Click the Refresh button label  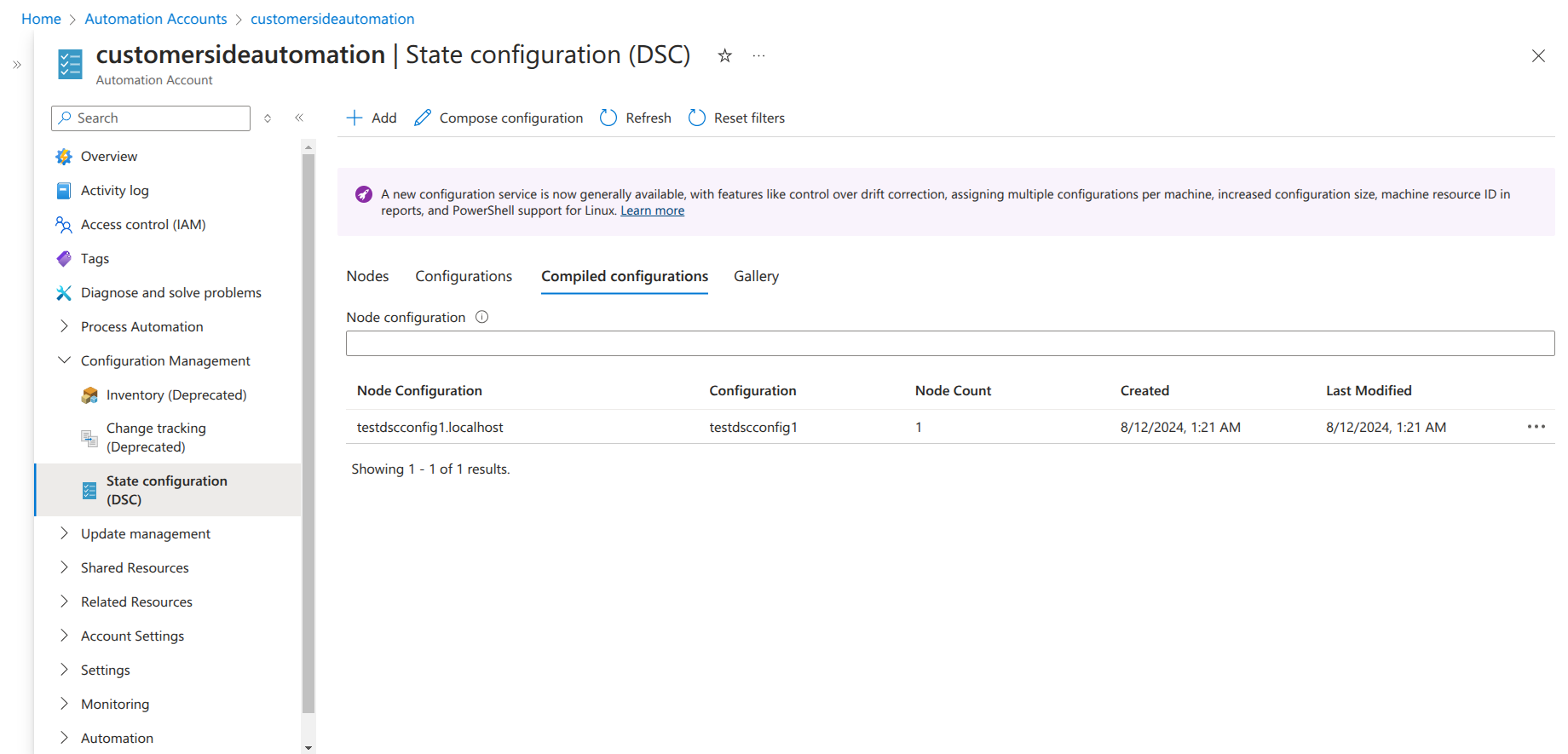coord(649,118)
